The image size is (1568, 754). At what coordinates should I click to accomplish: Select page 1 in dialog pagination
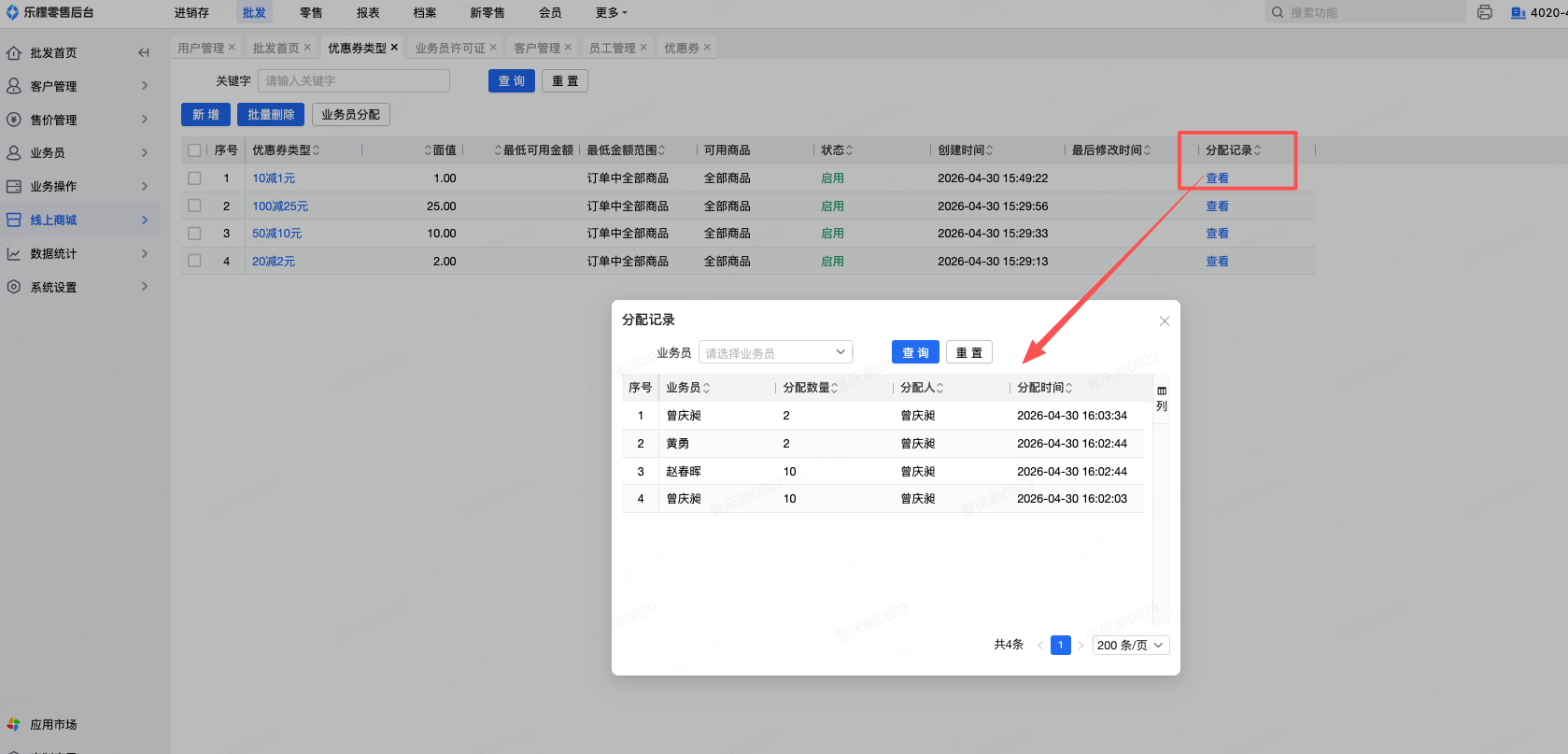(x=1061, y=646)
